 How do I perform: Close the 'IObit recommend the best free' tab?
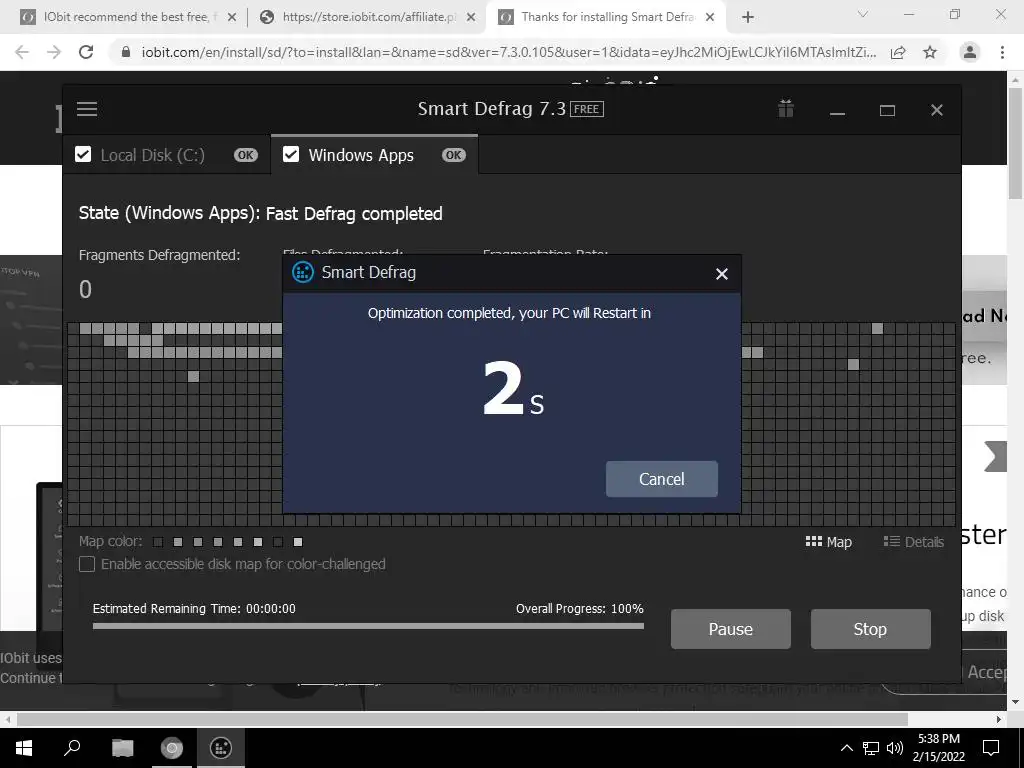(232, 18)
